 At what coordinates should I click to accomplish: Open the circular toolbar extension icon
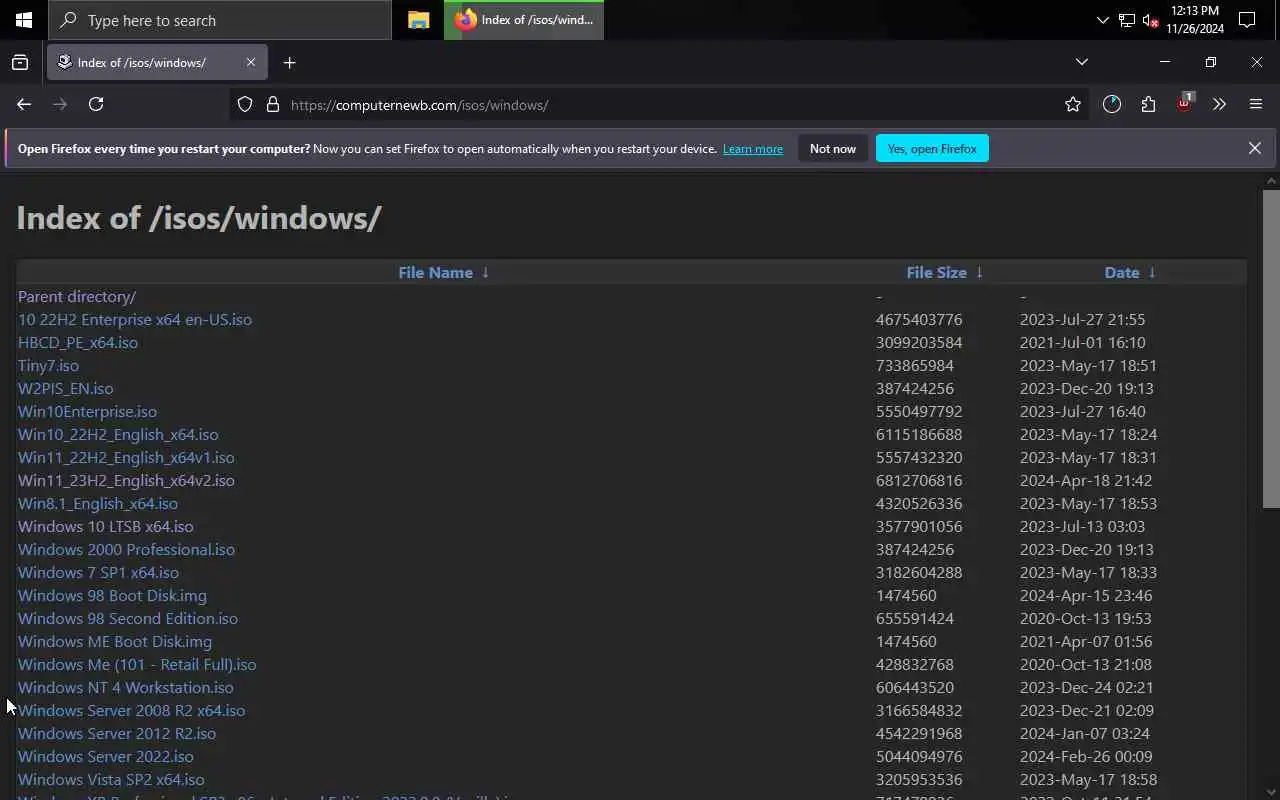tap(1112, 104)
